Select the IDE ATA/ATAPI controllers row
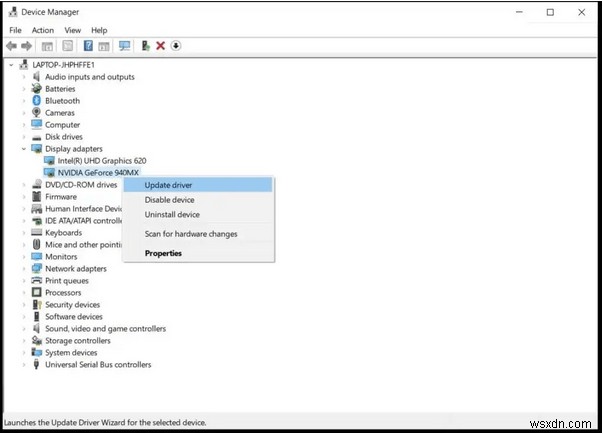The height and width of the screenshot is (434, 603). click(x=83, y=221)
